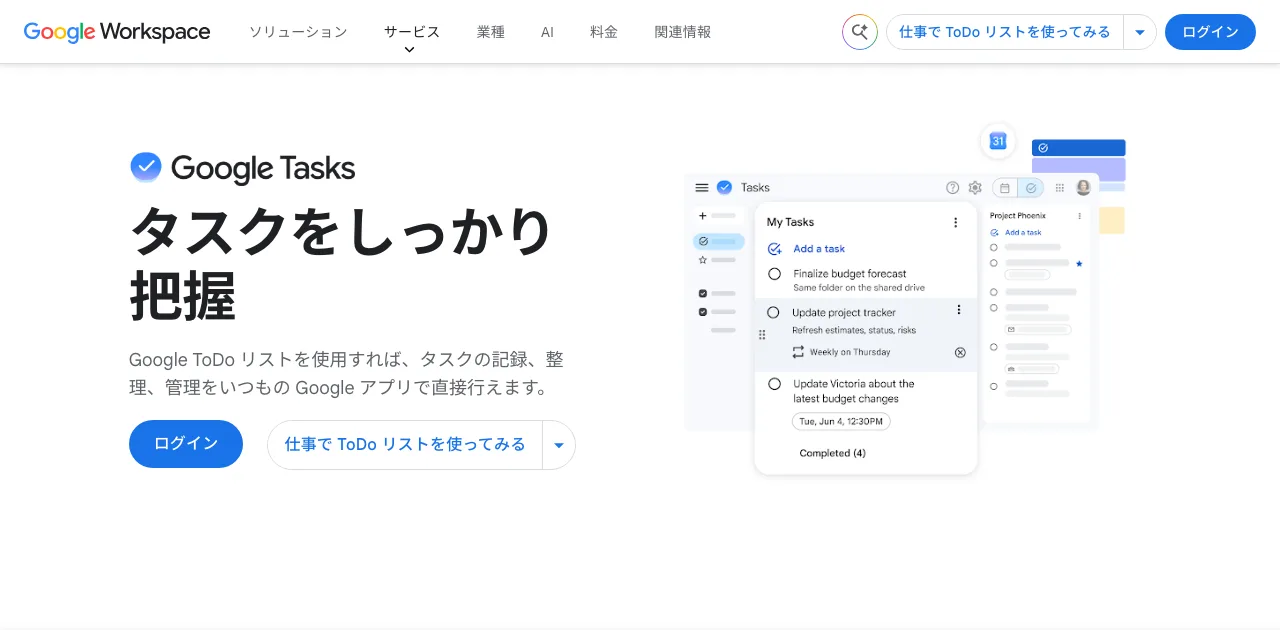
Task: Switch to tasks view toggle in mockup
Action: [x=1031, y=187]
